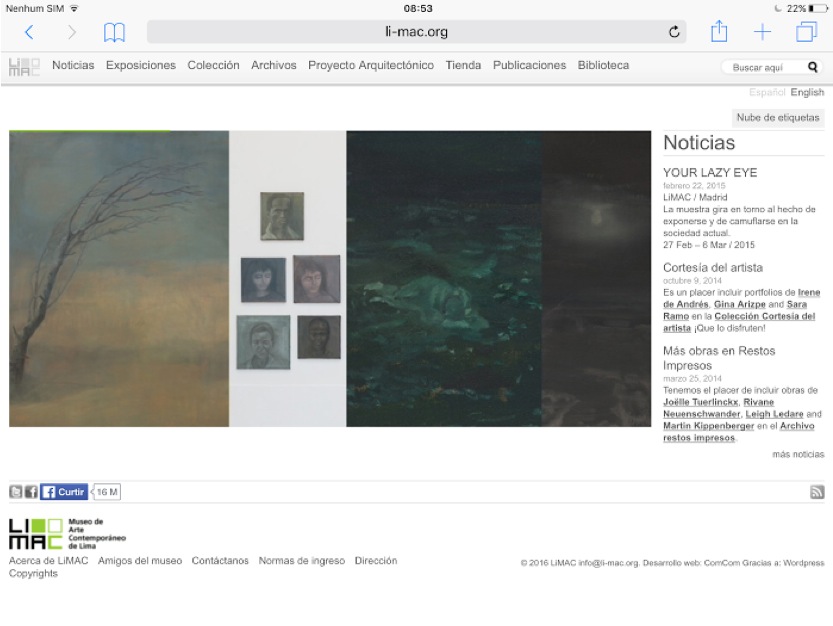The image size is (833, 626).
Task: Open Archivo restos impresos link
Action: [x=738, y=432]
